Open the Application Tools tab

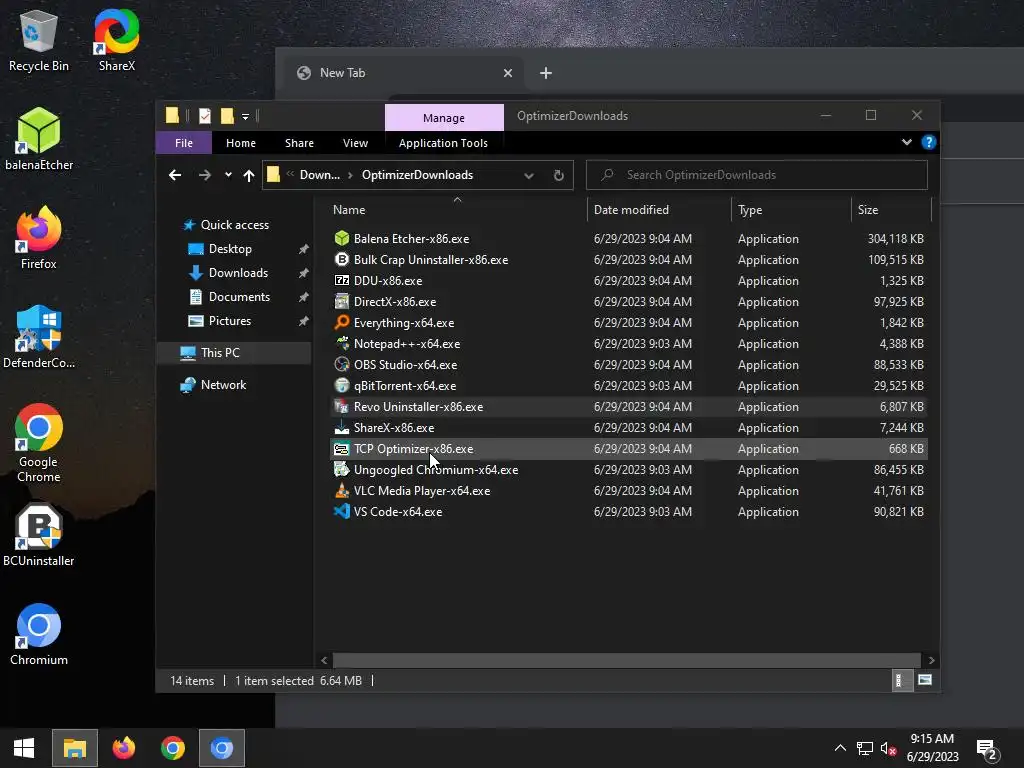(x=443, y=143)
